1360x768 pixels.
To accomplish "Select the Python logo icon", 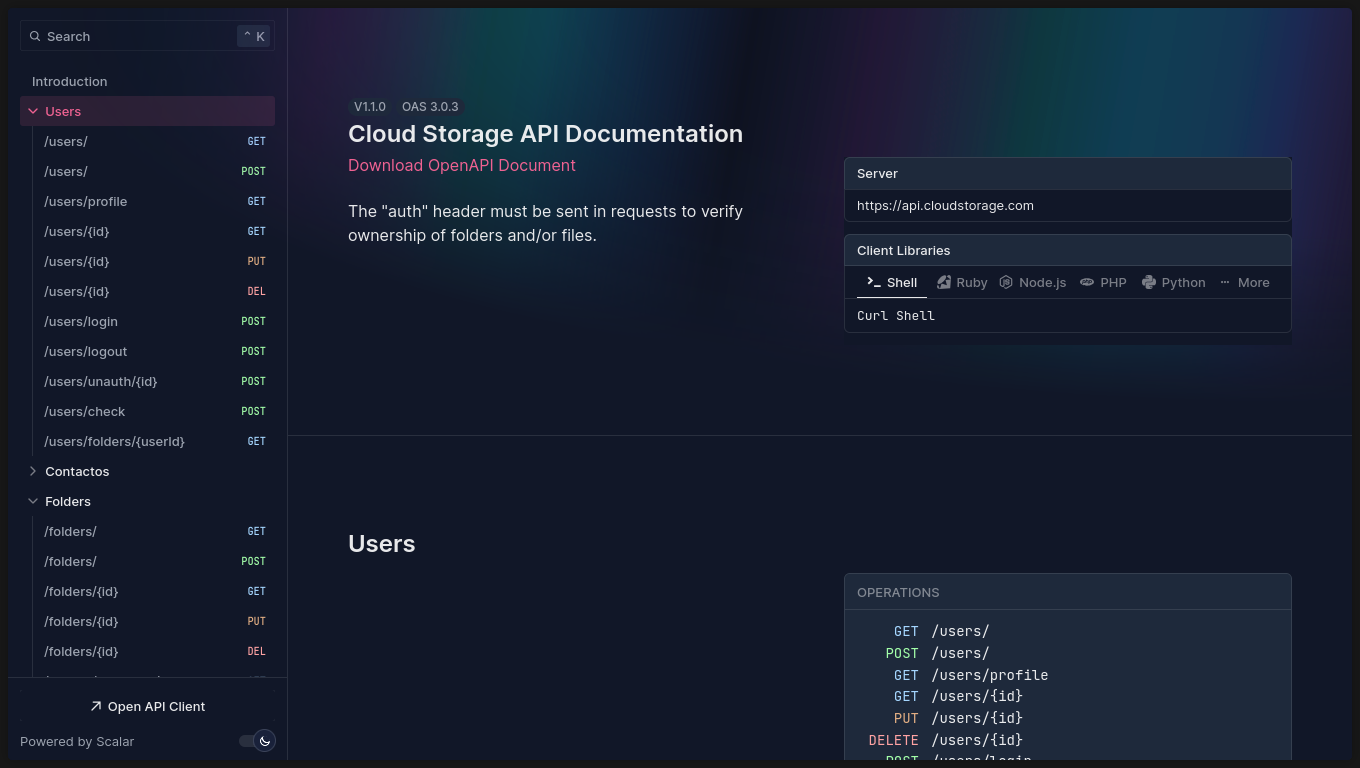I will tap(1149, 282).
